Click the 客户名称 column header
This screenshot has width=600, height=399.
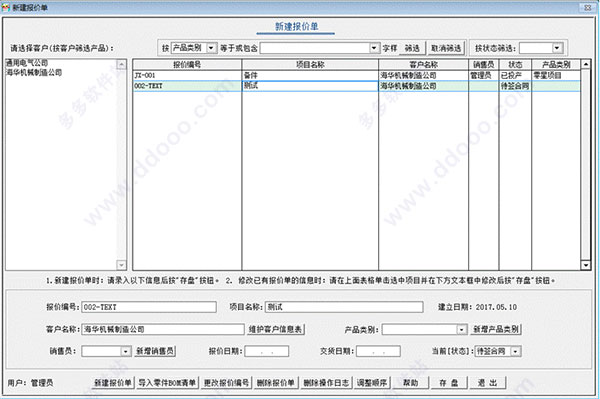[x=423, y=65]
